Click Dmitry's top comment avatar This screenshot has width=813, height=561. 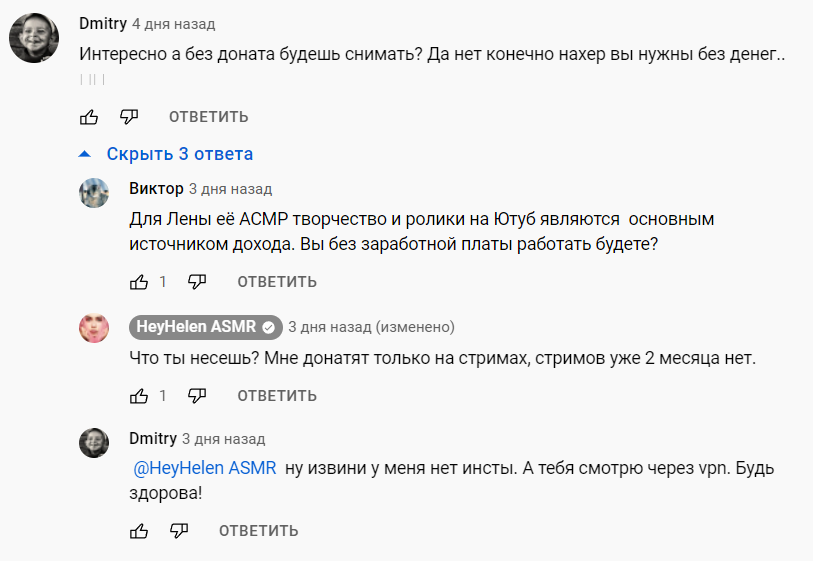click(33, 39)
